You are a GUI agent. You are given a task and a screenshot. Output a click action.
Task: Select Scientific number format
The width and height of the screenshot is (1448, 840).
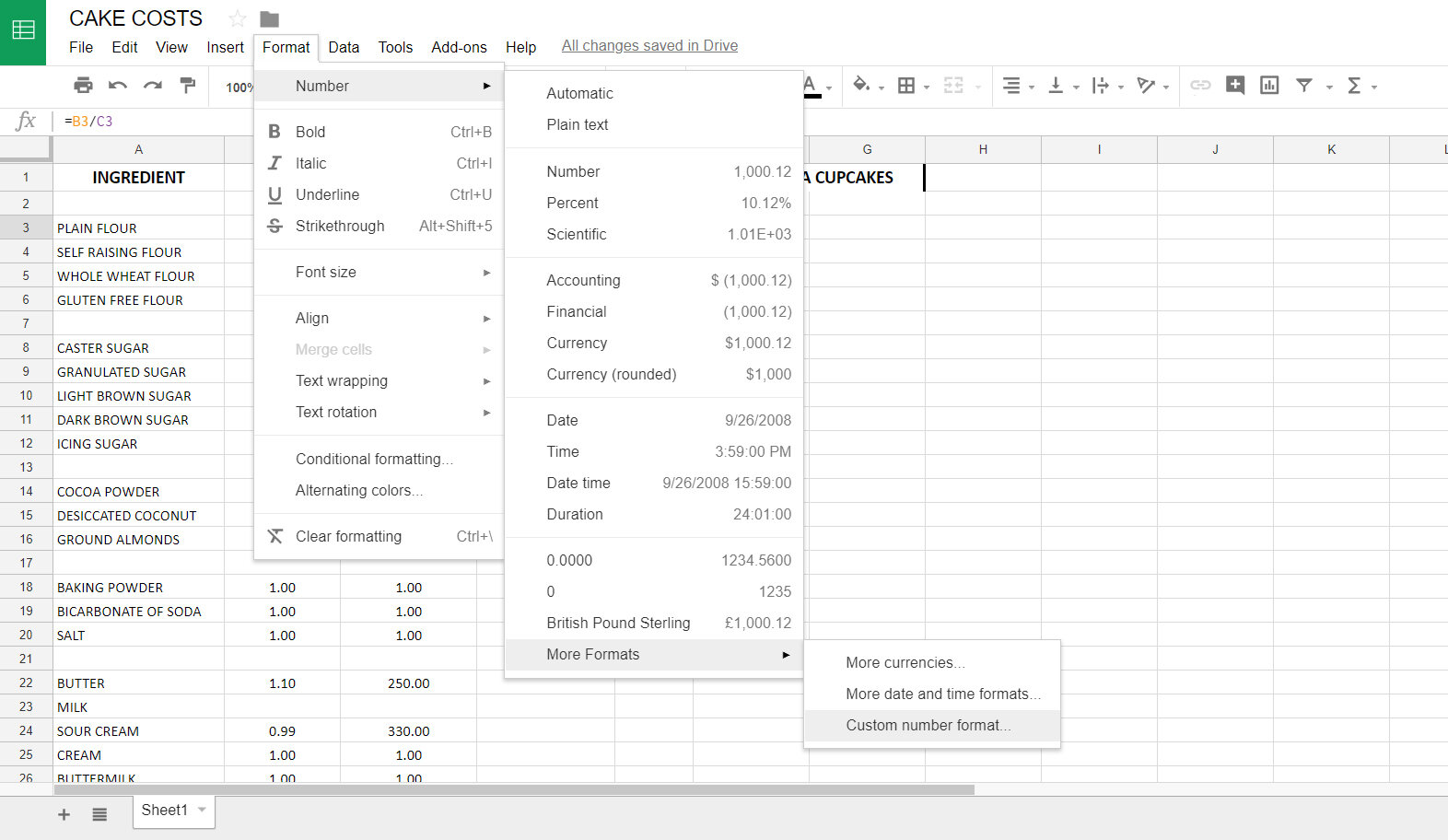(x=654, y=235)
